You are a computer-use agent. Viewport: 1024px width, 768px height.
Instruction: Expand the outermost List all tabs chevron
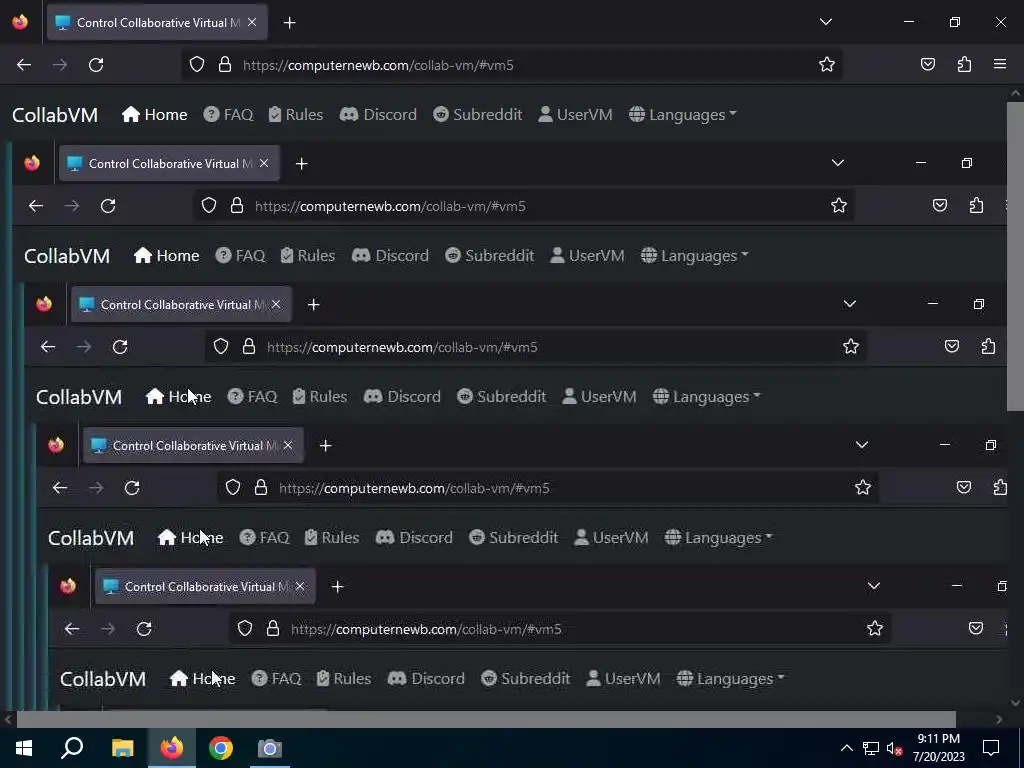point(825,22)
